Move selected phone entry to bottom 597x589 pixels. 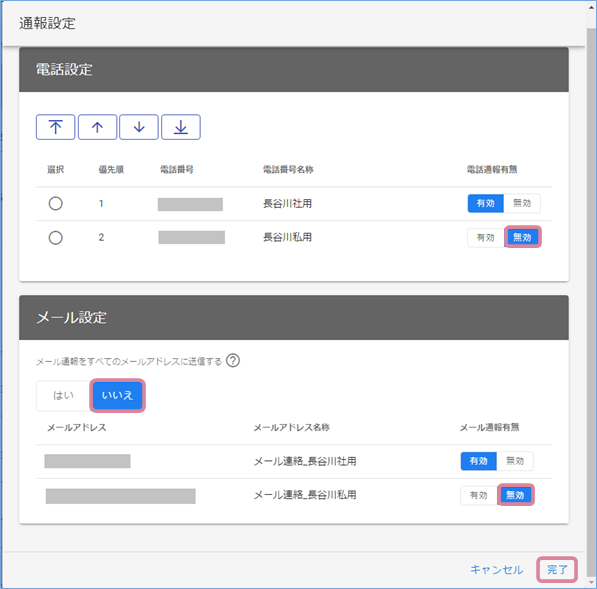tap(181, 127)
